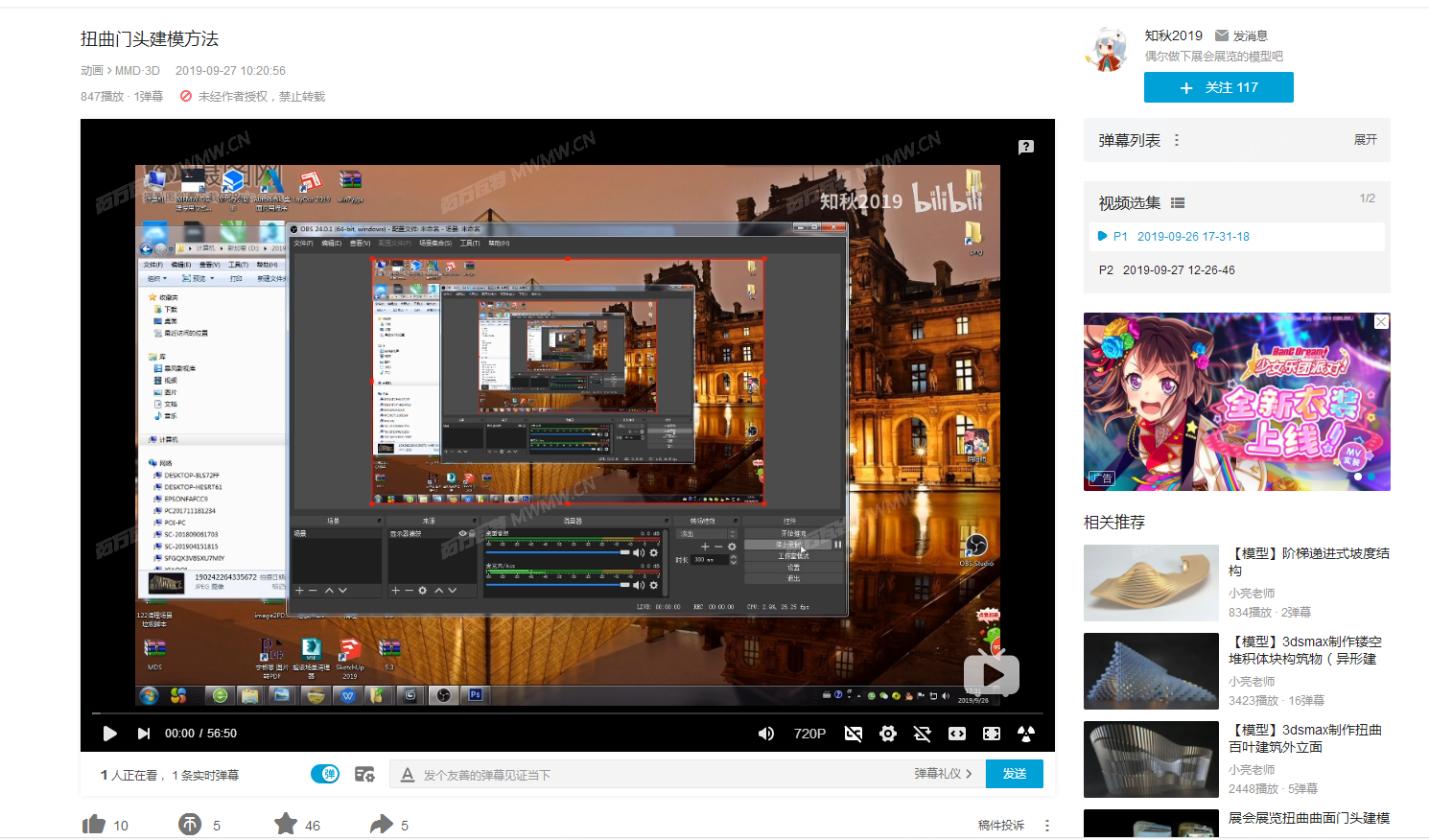Click the fullscreen icon at player's right end
Screen dimensions: 1429x840
pos(1026,734)
